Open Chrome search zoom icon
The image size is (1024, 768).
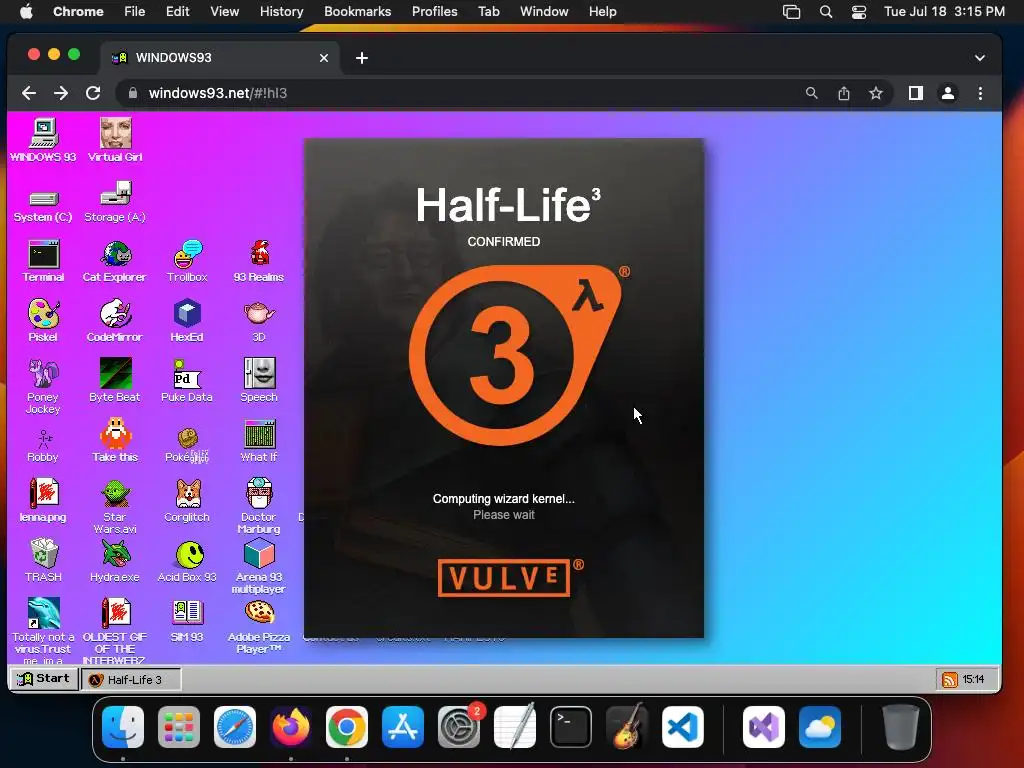(811, 93)
